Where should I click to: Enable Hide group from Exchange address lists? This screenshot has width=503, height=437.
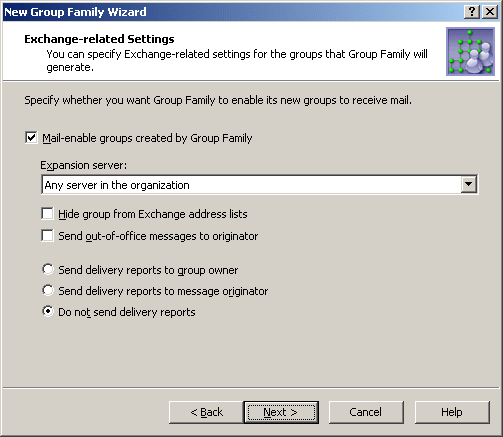47,214
